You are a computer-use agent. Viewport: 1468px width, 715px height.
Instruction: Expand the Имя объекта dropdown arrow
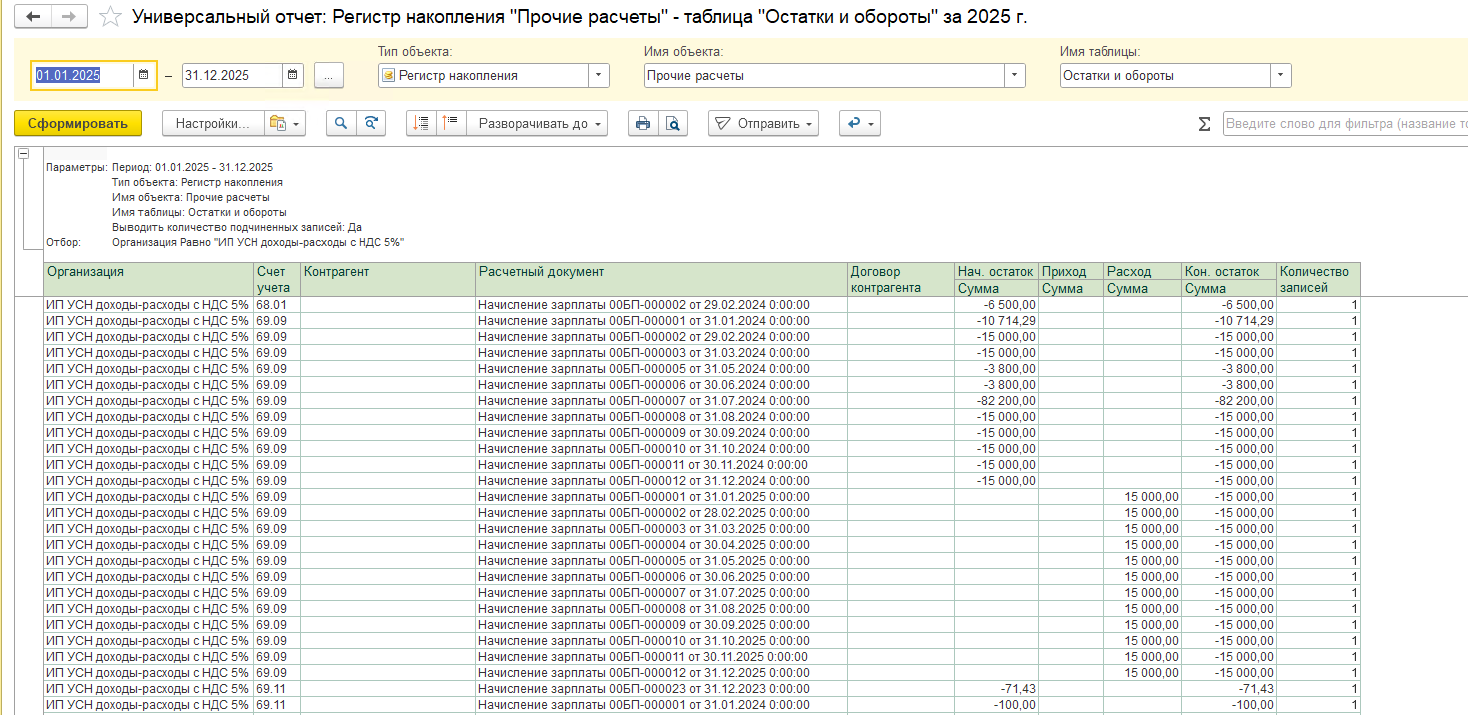tap(1015, 75)
